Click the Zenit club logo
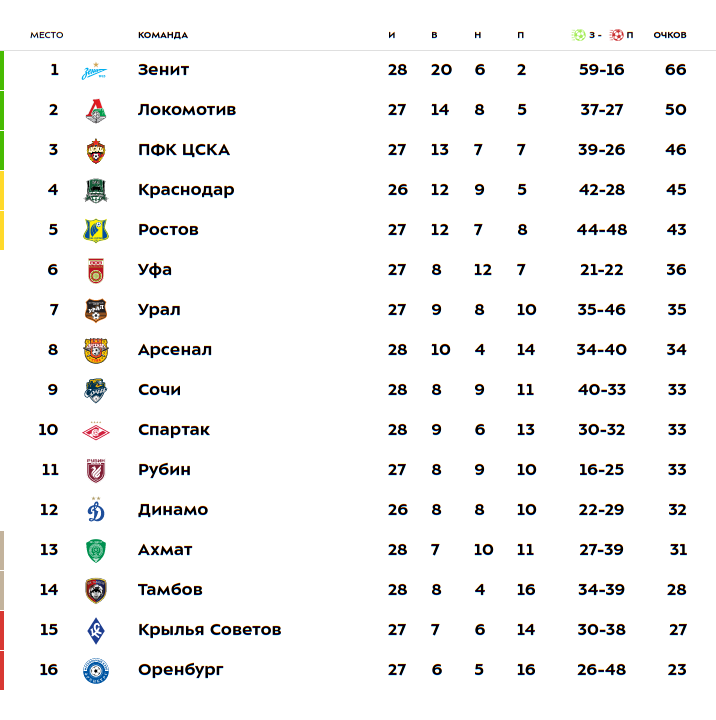The width and height of the screenshot is (716, 720). (96, 70)
